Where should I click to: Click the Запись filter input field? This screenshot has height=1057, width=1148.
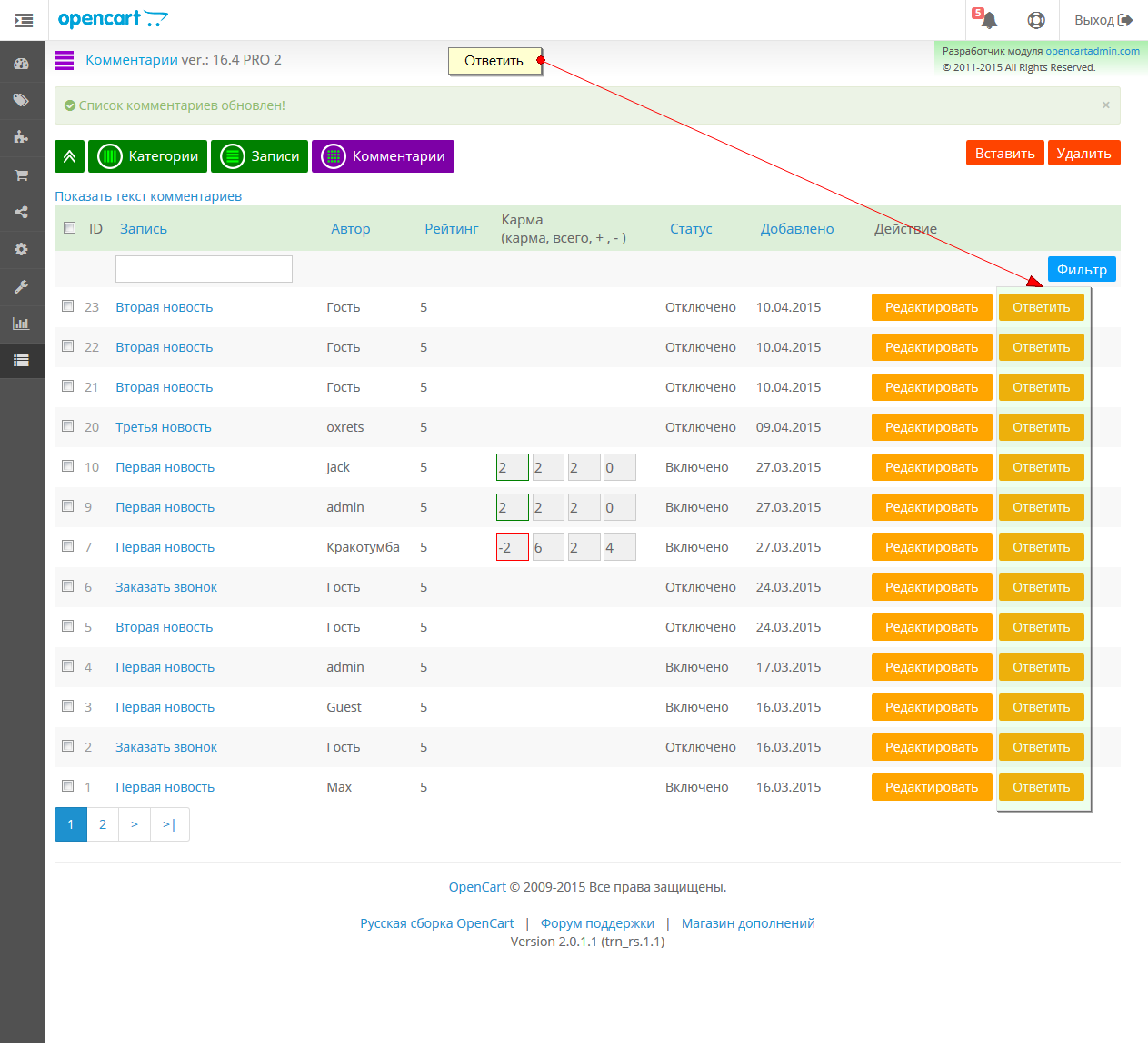click(x=204, y=269)
